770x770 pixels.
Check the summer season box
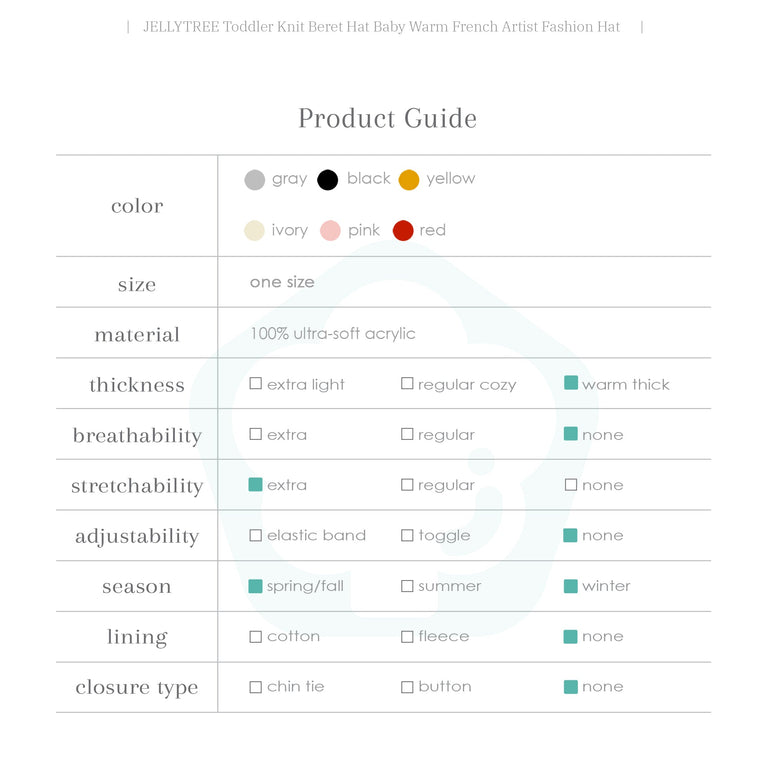tap(407, 586)
